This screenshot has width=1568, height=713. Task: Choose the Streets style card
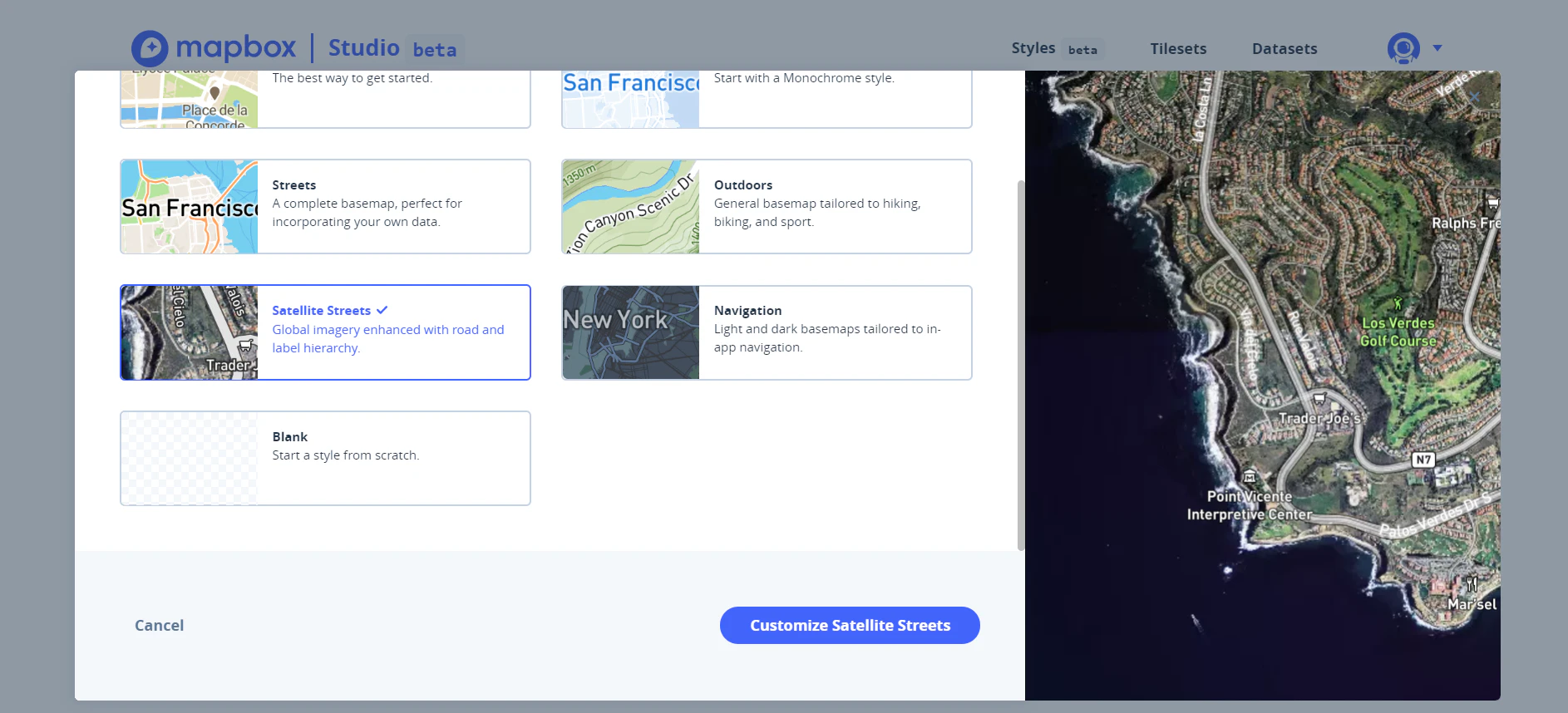click(x=325, y=207)
